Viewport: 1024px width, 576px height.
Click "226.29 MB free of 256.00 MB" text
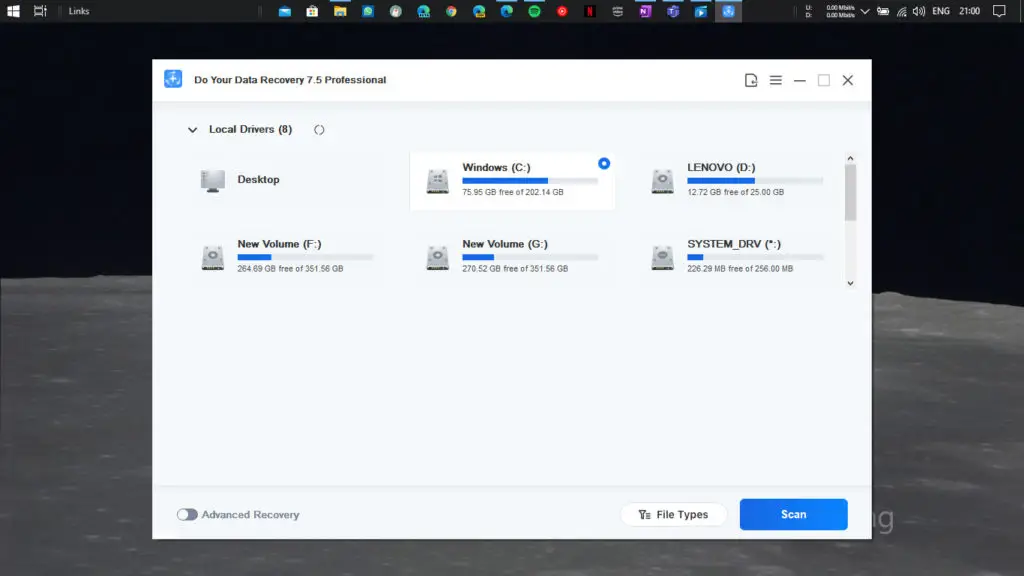pos(740,268)
